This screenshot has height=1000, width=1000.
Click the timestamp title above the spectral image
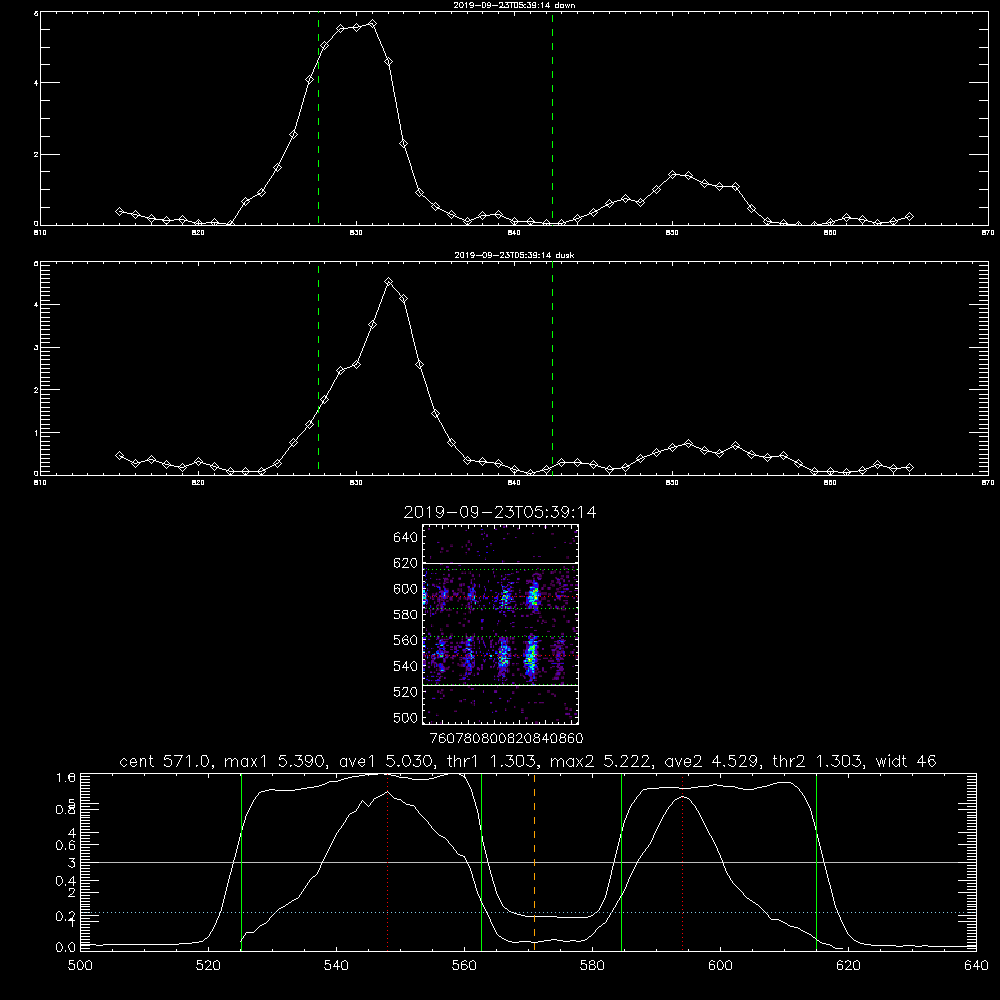[500, 512]
